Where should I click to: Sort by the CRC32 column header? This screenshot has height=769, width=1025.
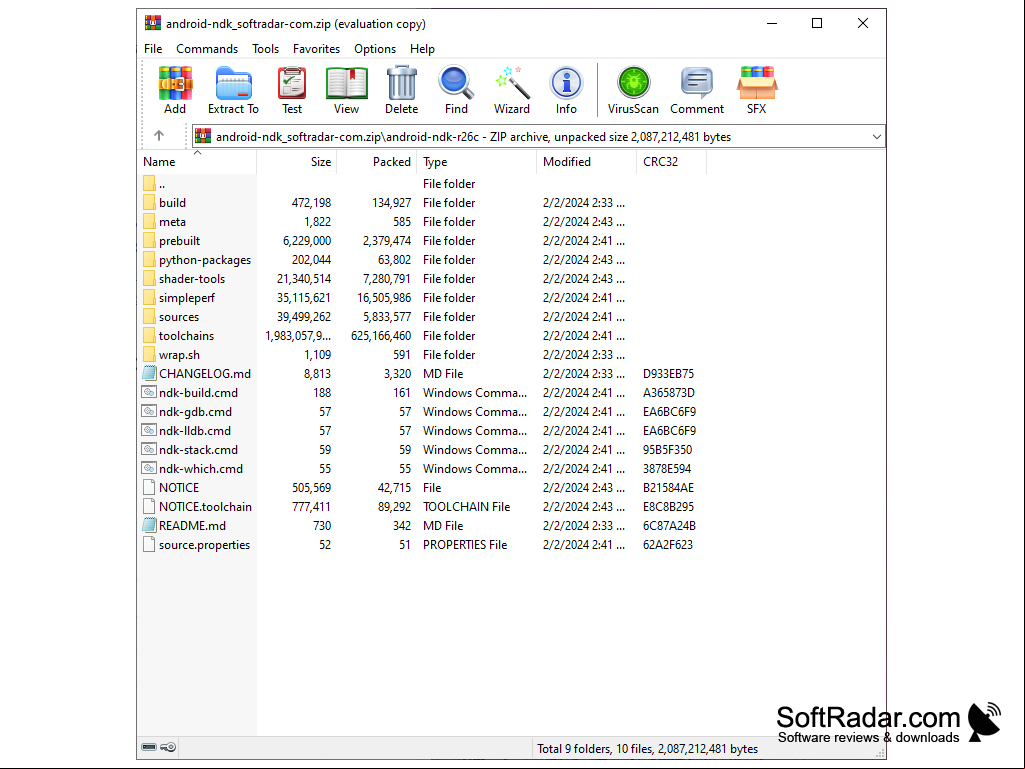(x=671, y=162)
